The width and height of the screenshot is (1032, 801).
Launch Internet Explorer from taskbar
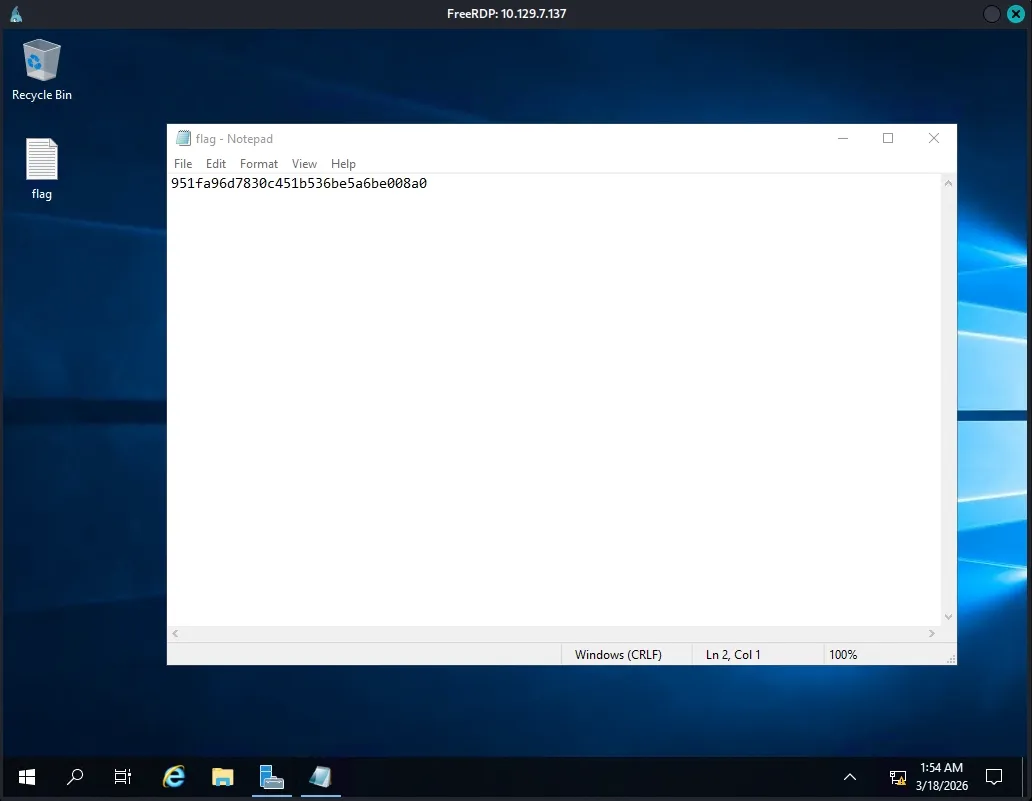(x=174, y=777)
